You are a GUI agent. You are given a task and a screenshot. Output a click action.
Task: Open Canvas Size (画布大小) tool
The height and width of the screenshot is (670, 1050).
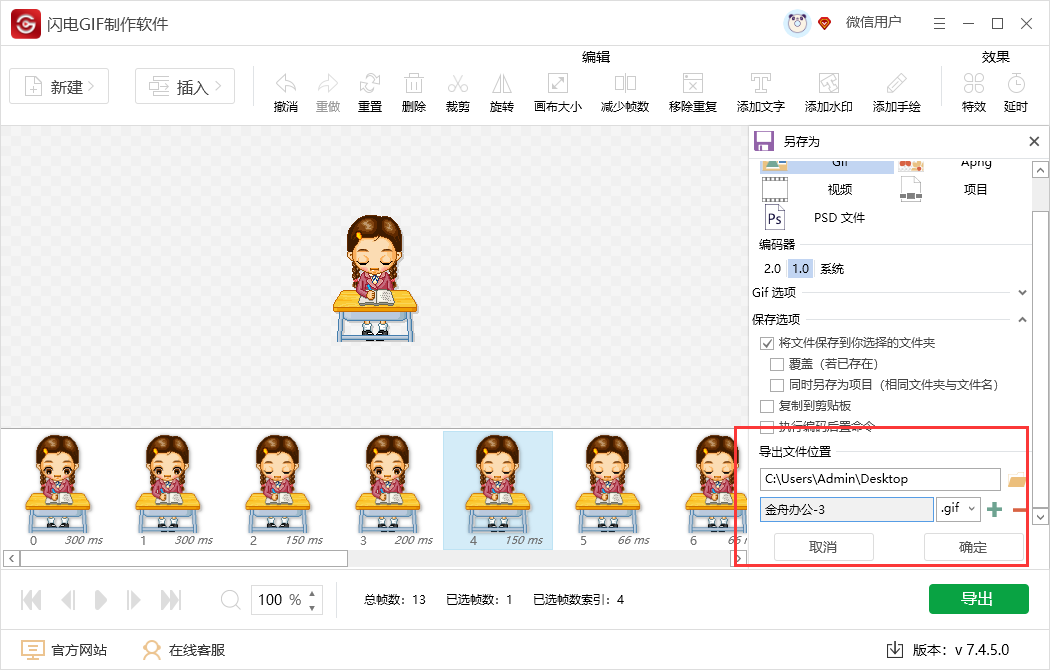click(557, 85)
